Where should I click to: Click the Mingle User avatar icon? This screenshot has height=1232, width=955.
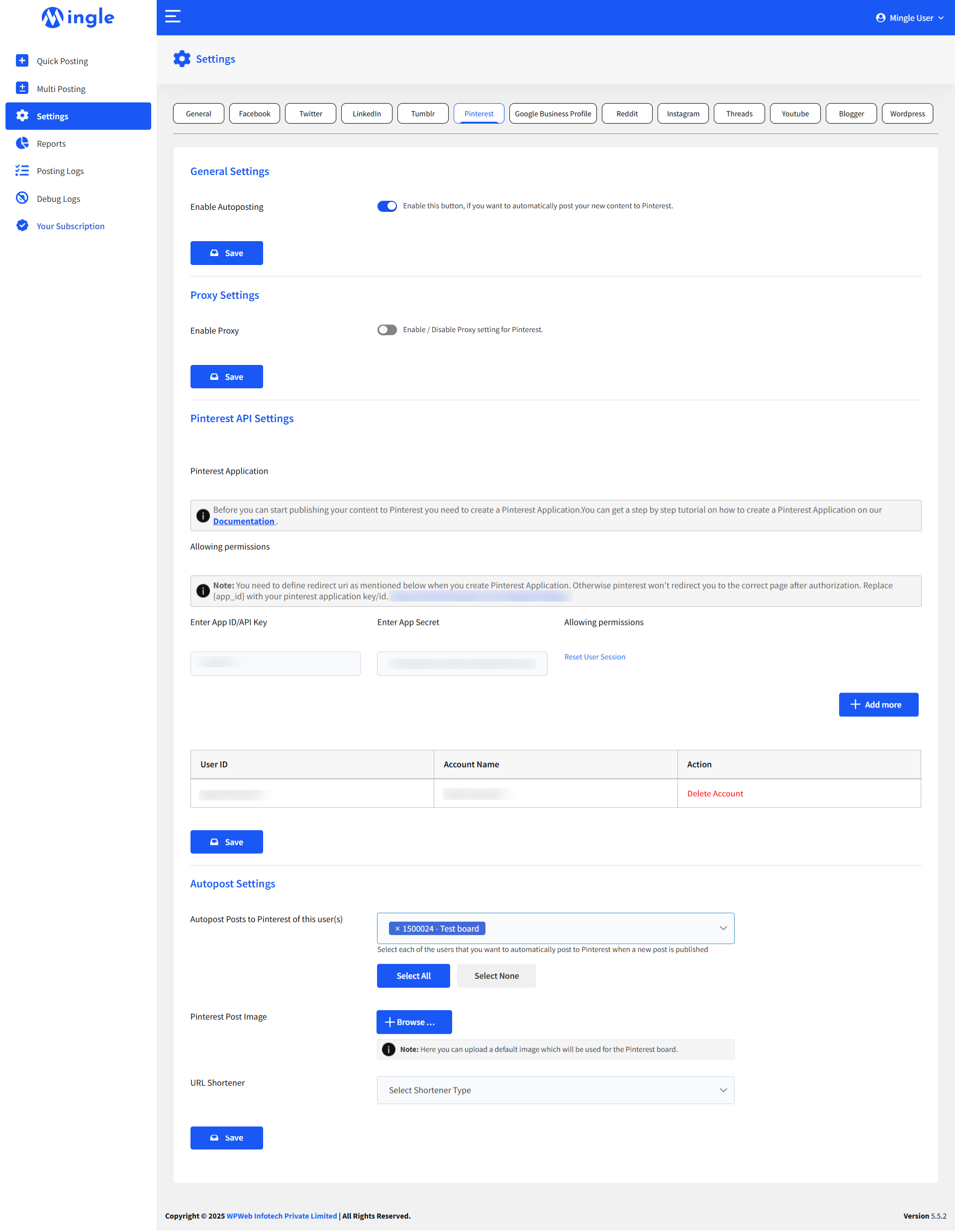(x=880, y=18)
